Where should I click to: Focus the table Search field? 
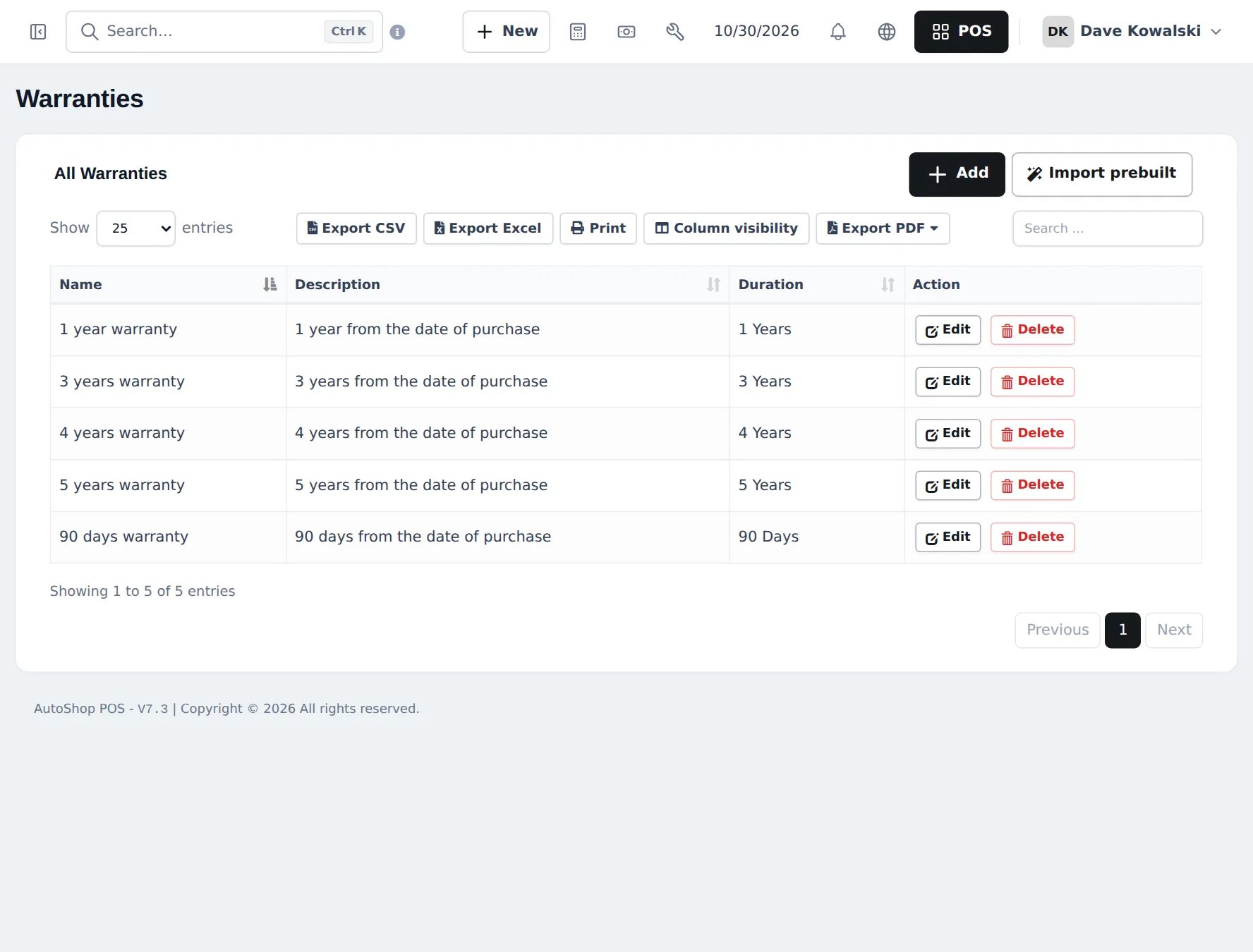(x=1108, y=228)
